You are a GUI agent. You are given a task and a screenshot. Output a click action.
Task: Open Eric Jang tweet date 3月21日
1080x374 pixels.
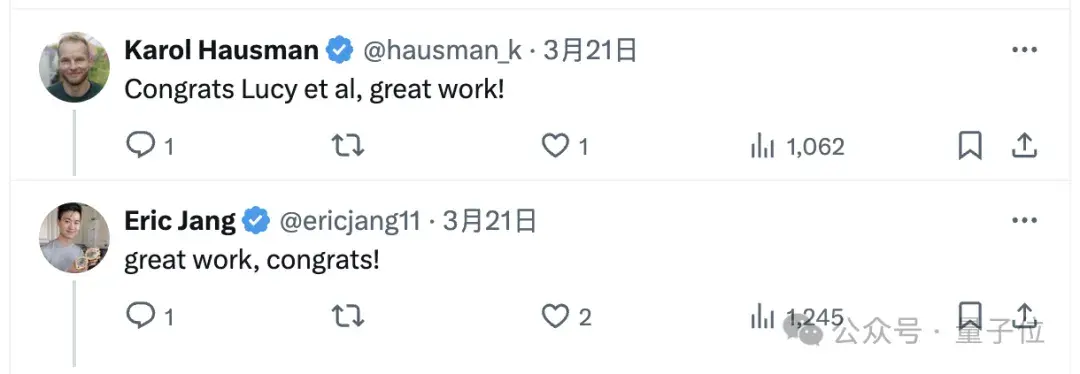(x=490, y=220)
